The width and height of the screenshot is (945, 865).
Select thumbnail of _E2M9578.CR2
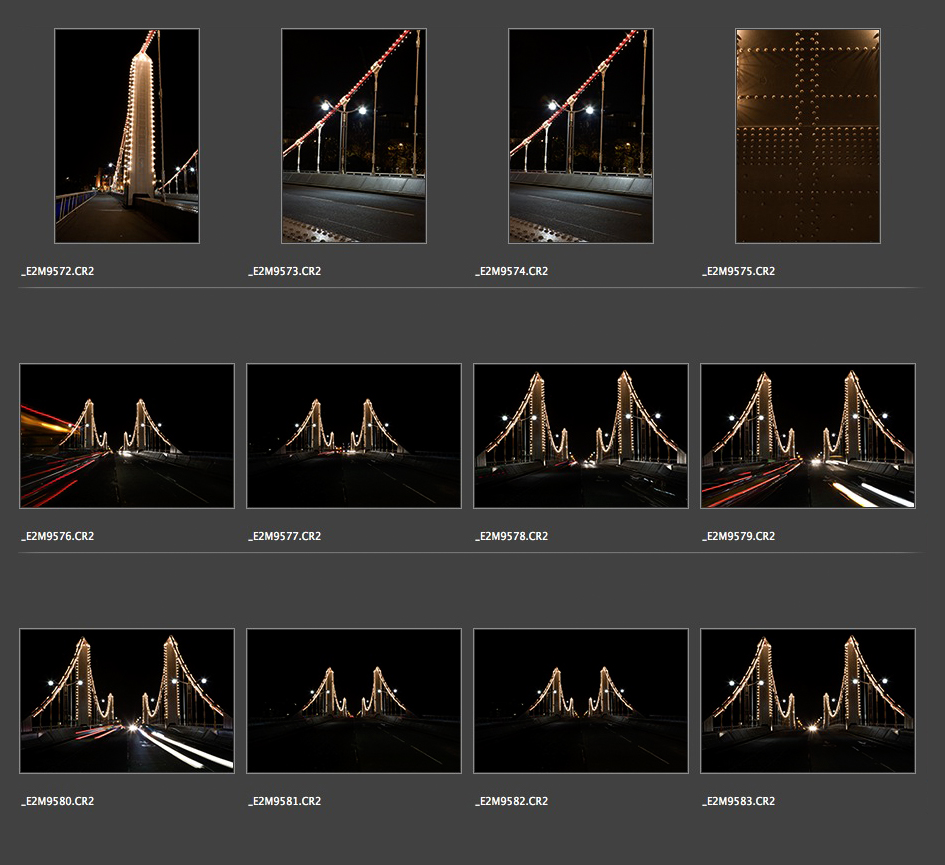tap(581, 436)
